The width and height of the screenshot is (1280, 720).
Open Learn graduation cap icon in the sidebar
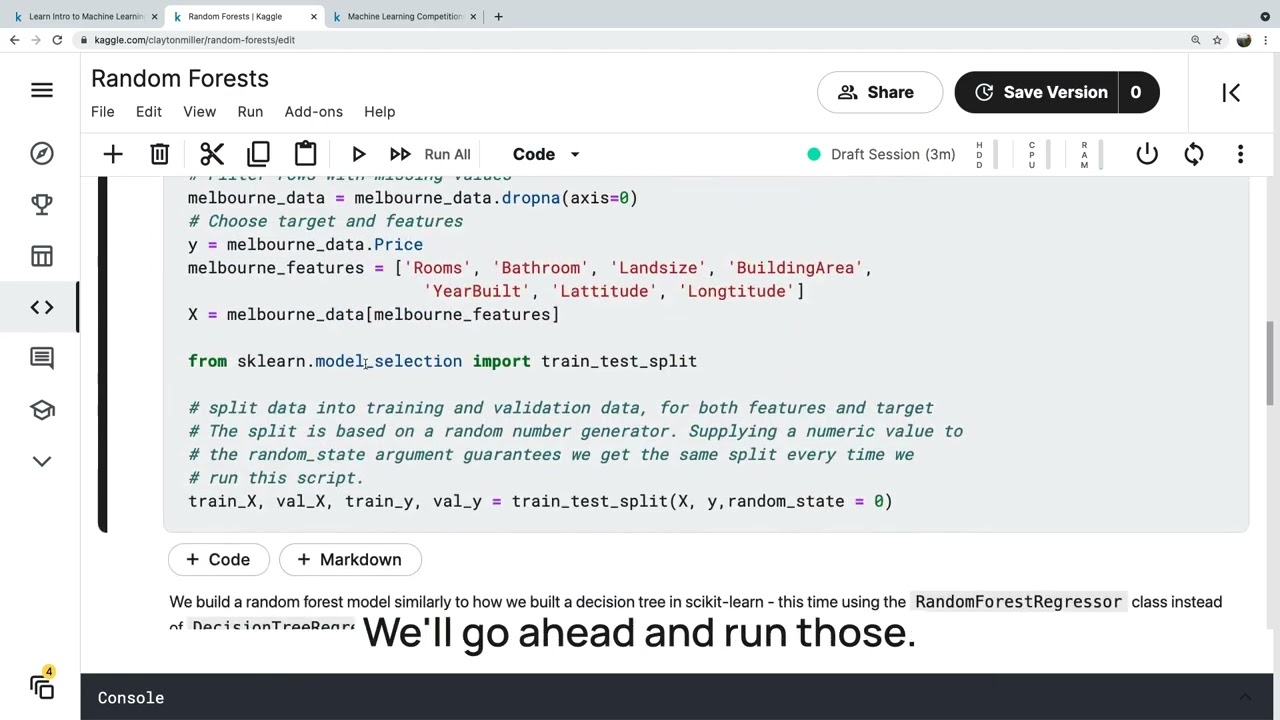point(41,410)
